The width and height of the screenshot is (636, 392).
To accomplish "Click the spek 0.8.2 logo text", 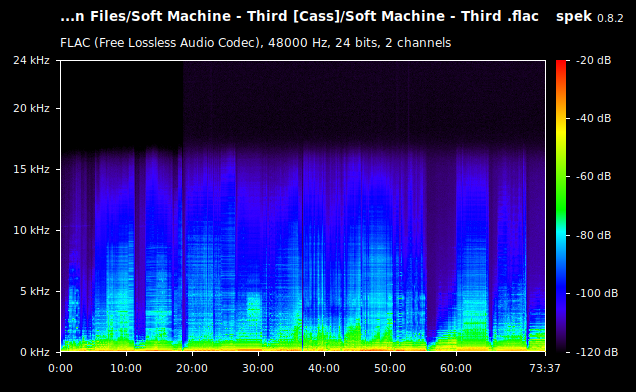I will tap(589, 17).
